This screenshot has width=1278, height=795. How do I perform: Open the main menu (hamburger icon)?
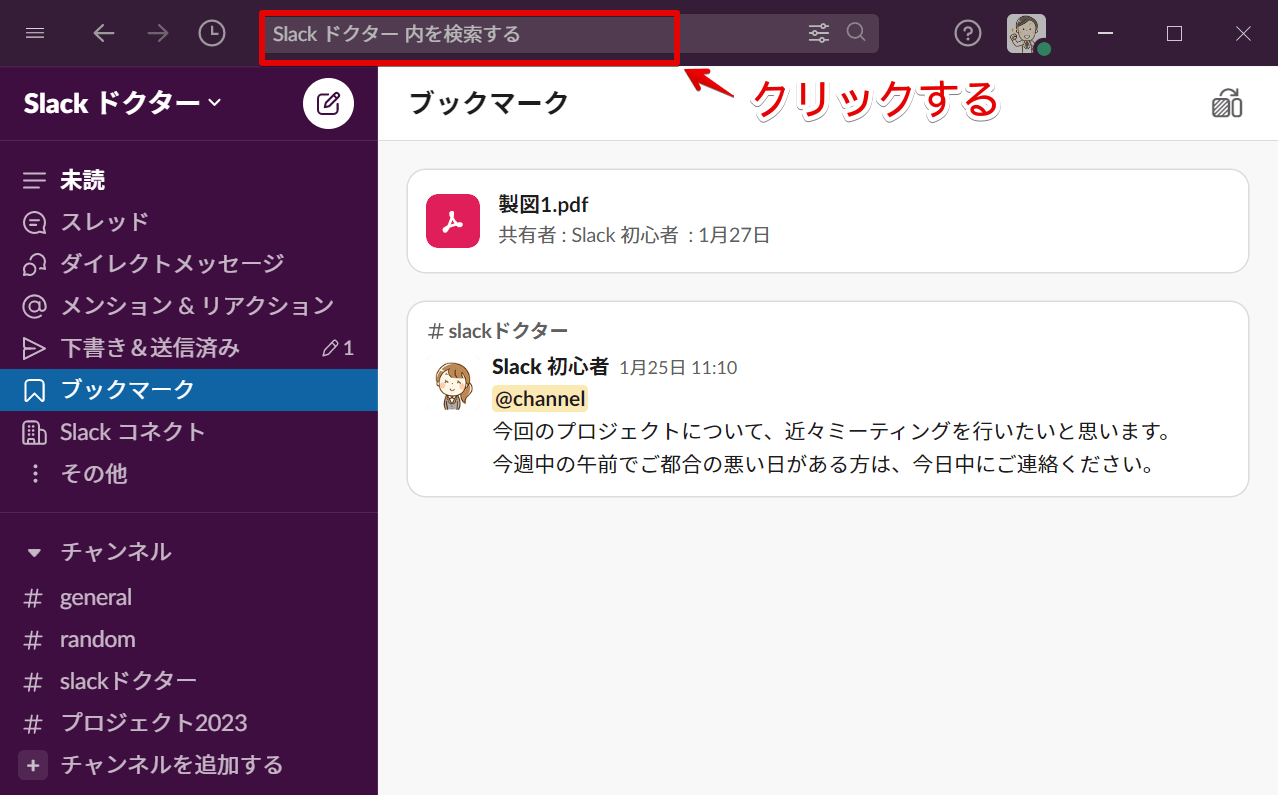coord(35,32)
